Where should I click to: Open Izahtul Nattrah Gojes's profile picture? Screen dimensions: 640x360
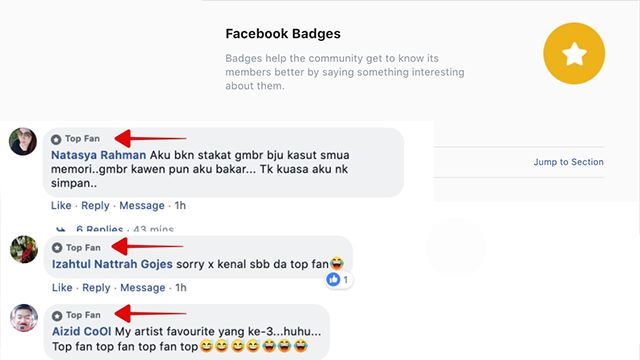24,249
